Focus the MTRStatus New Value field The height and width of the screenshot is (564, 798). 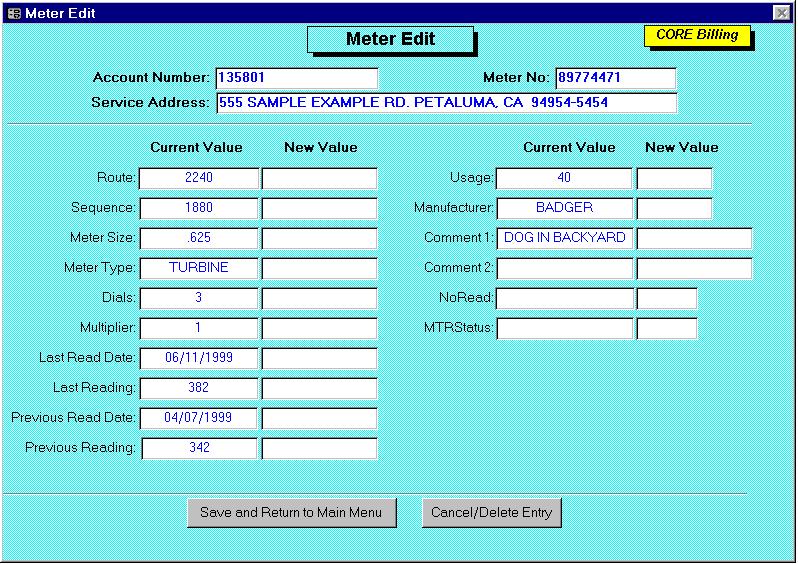point(667,329)
